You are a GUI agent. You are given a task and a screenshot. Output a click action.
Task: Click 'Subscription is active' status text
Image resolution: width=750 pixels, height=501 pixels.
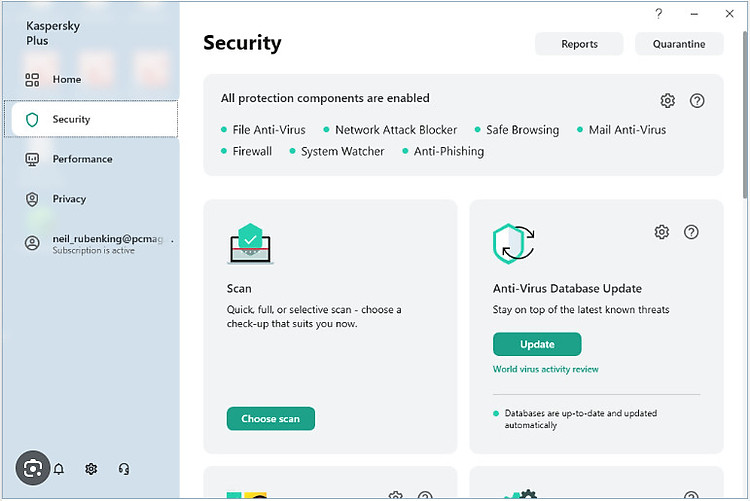click(93, 250)
